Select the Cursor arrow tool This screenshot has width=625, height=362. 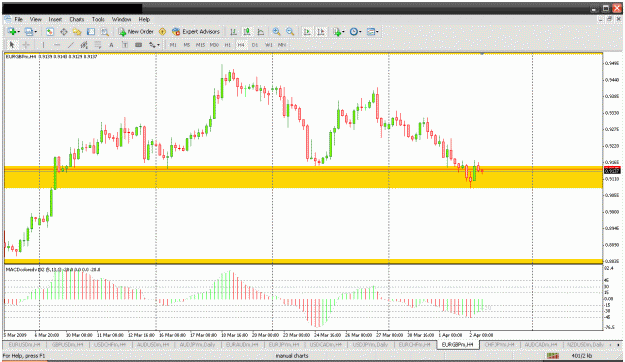(x=12, y=45)
